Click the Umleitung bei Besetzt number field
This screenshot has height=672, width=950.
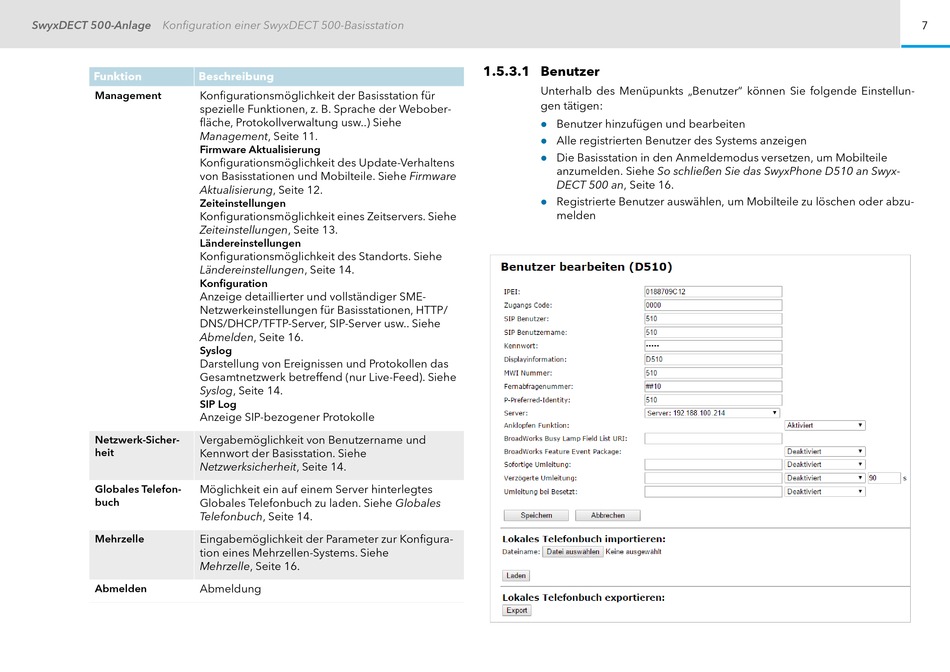pyautogui.click(x=713, y=491)
